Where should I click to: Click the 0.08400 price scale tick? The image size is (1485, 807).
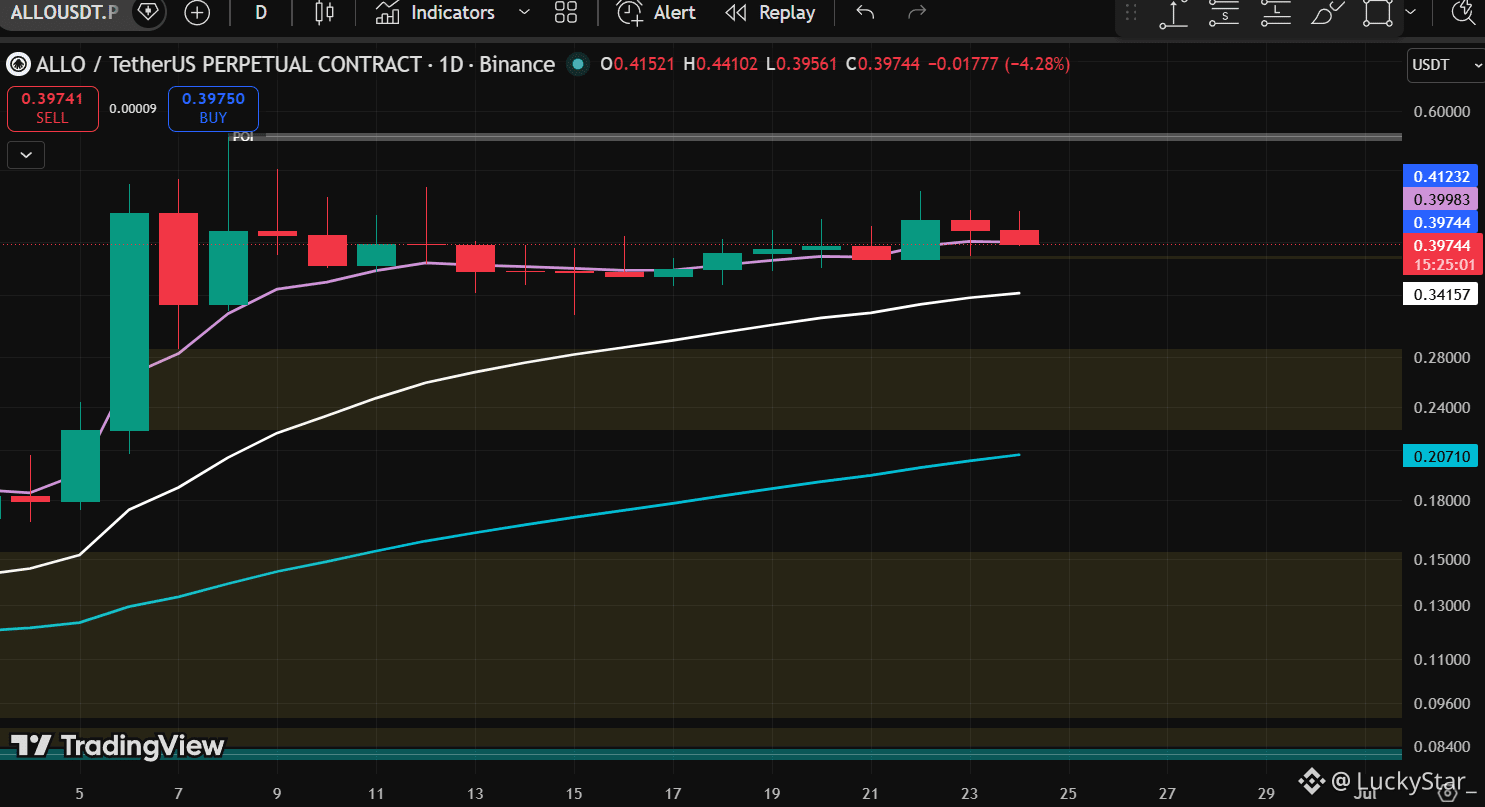pos(1440,747)
